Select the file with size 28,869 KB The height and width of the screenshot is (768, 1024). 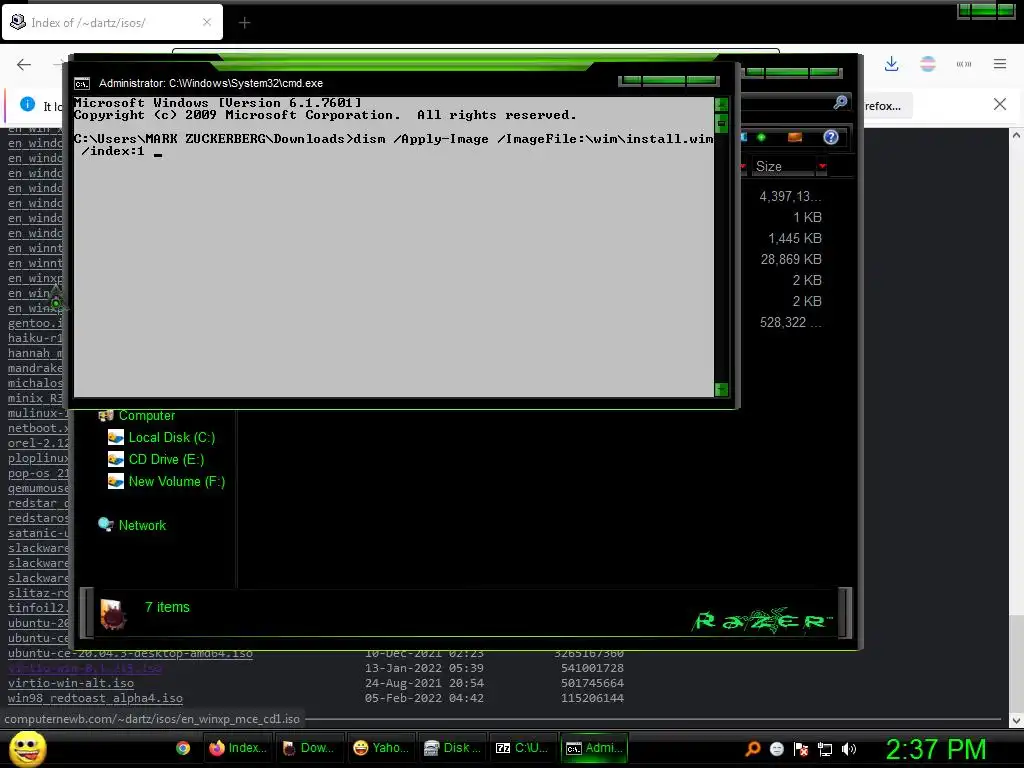[x=791, y=259]
